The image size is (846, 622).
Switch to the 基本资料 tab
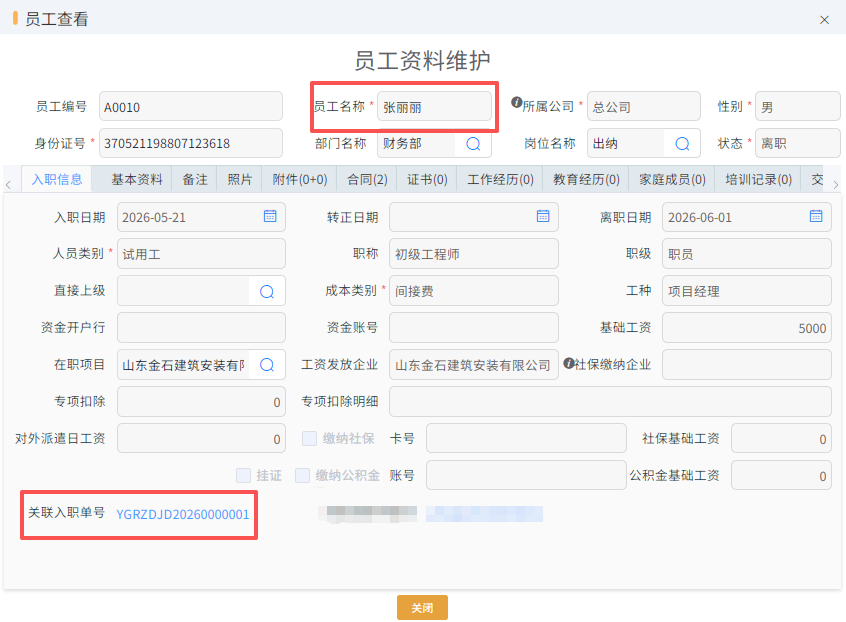pos(137,179)
